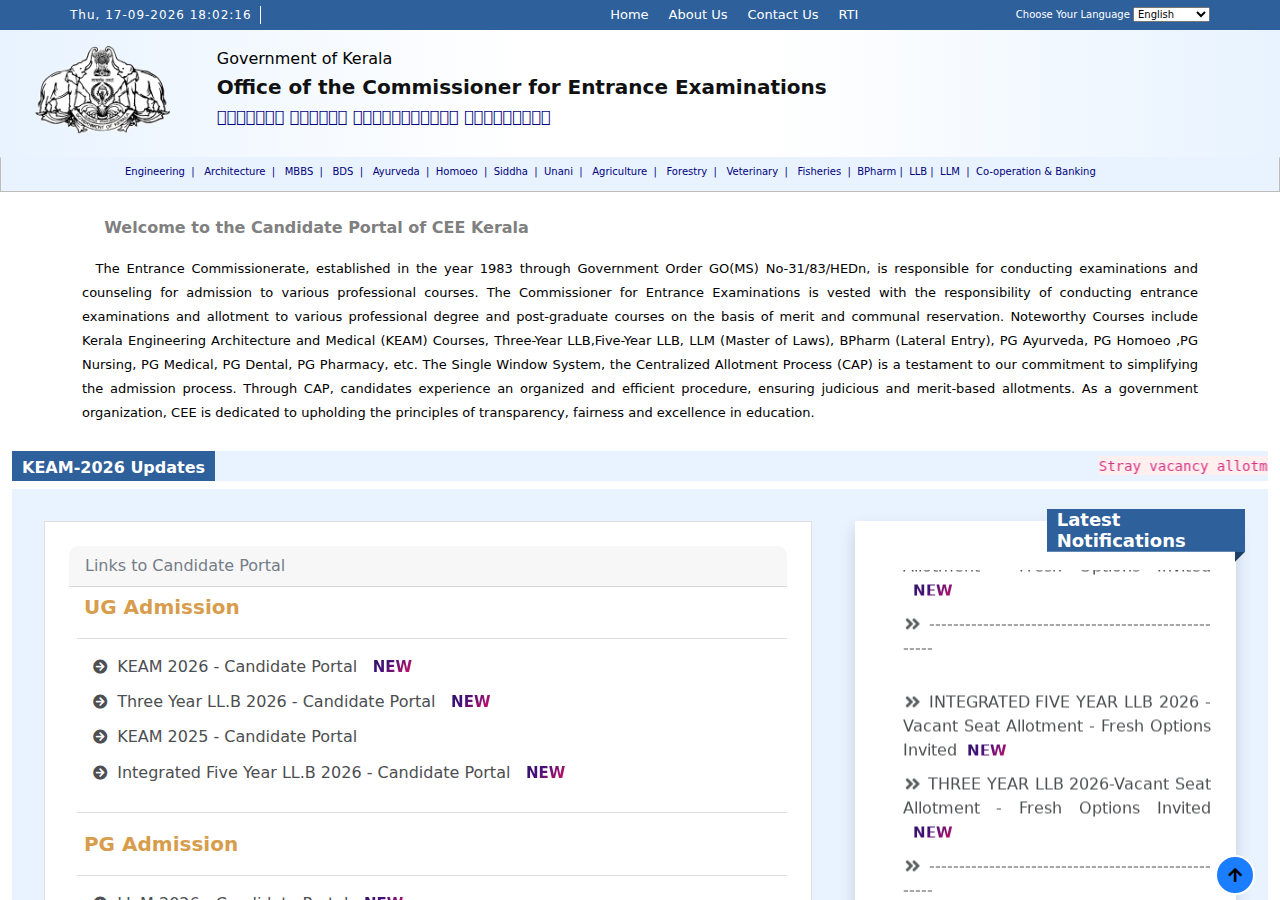Viewport: 1280px width, 900px height.
Task: Open the Ayurveda course link
Action: 396,172
